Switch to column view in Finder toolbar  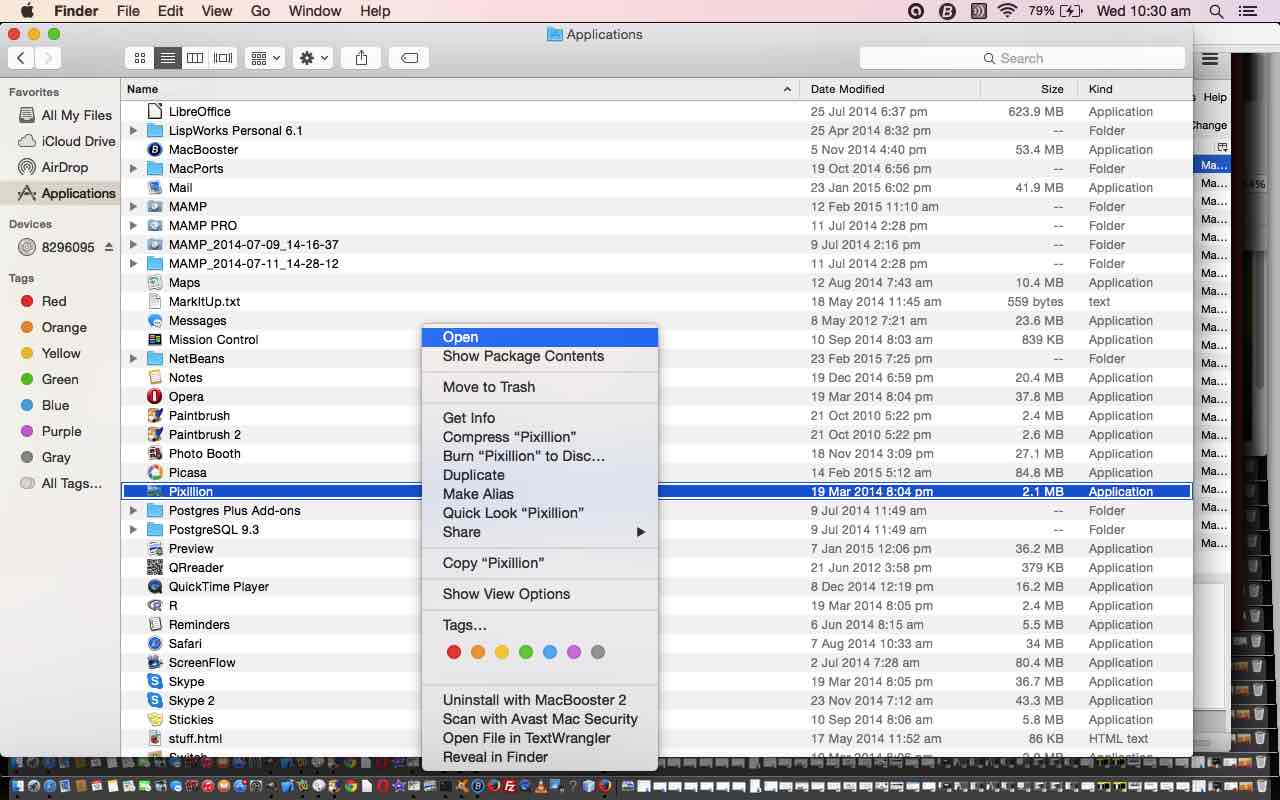[x=196, y=58]
